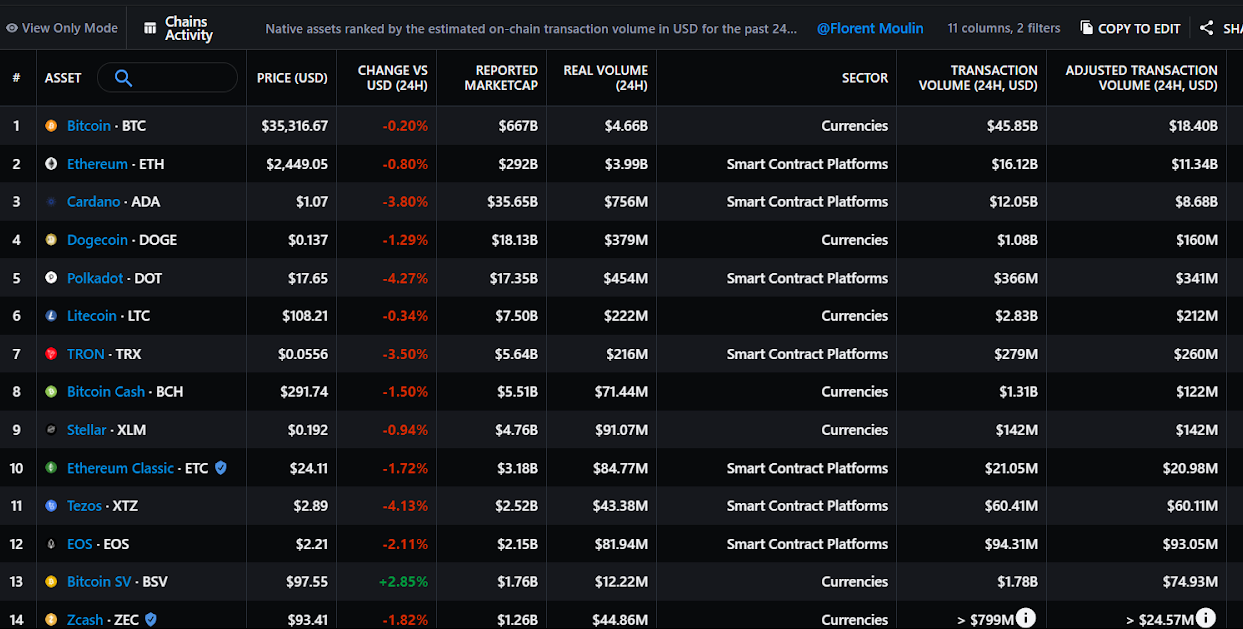Click the '11 columns, 2 filters' text

(1004, 28)
